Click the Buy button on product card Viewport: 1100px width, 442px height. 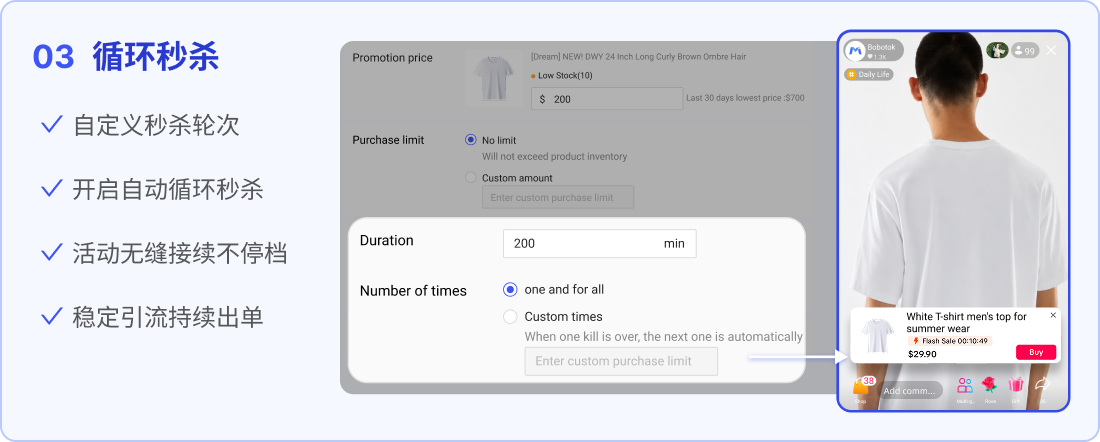click(1035, 352)
